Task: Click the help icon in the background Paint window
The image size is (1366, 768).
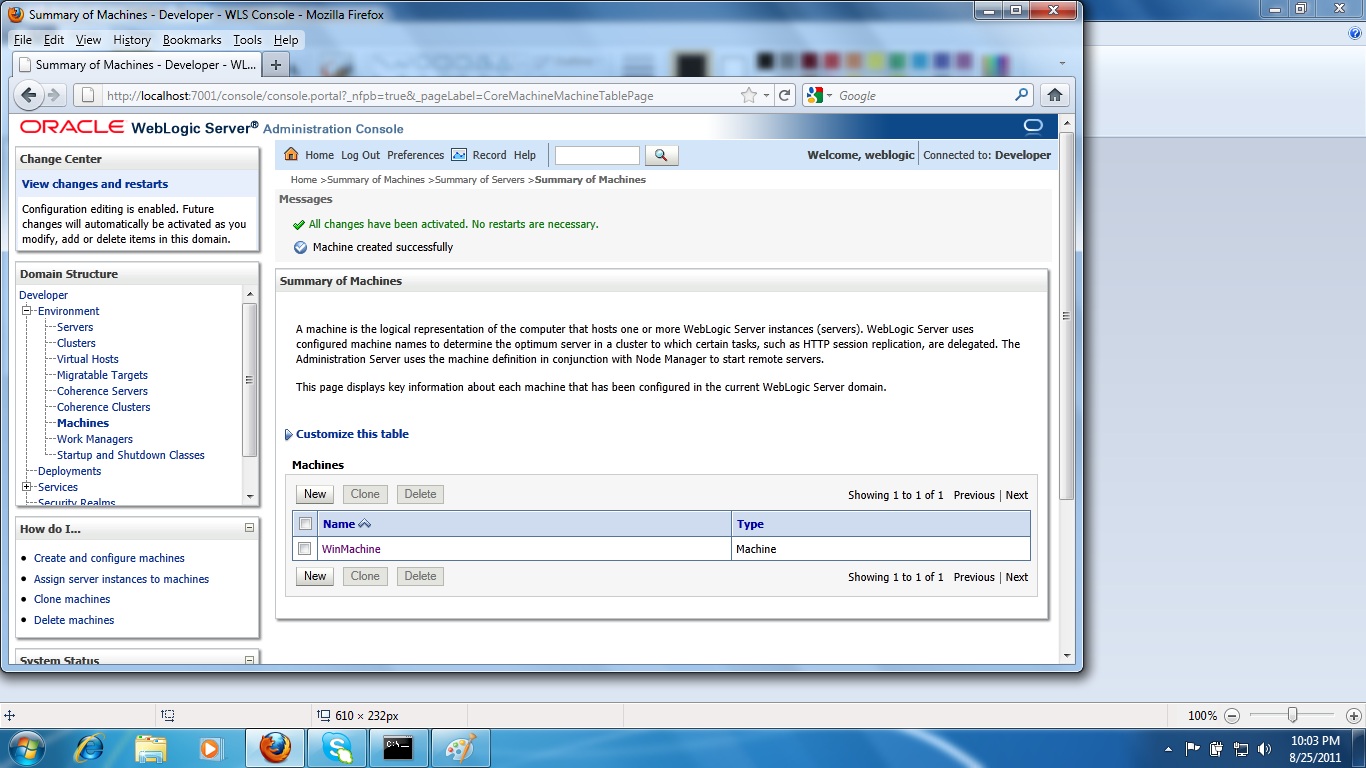Action: coord(1356,33)
